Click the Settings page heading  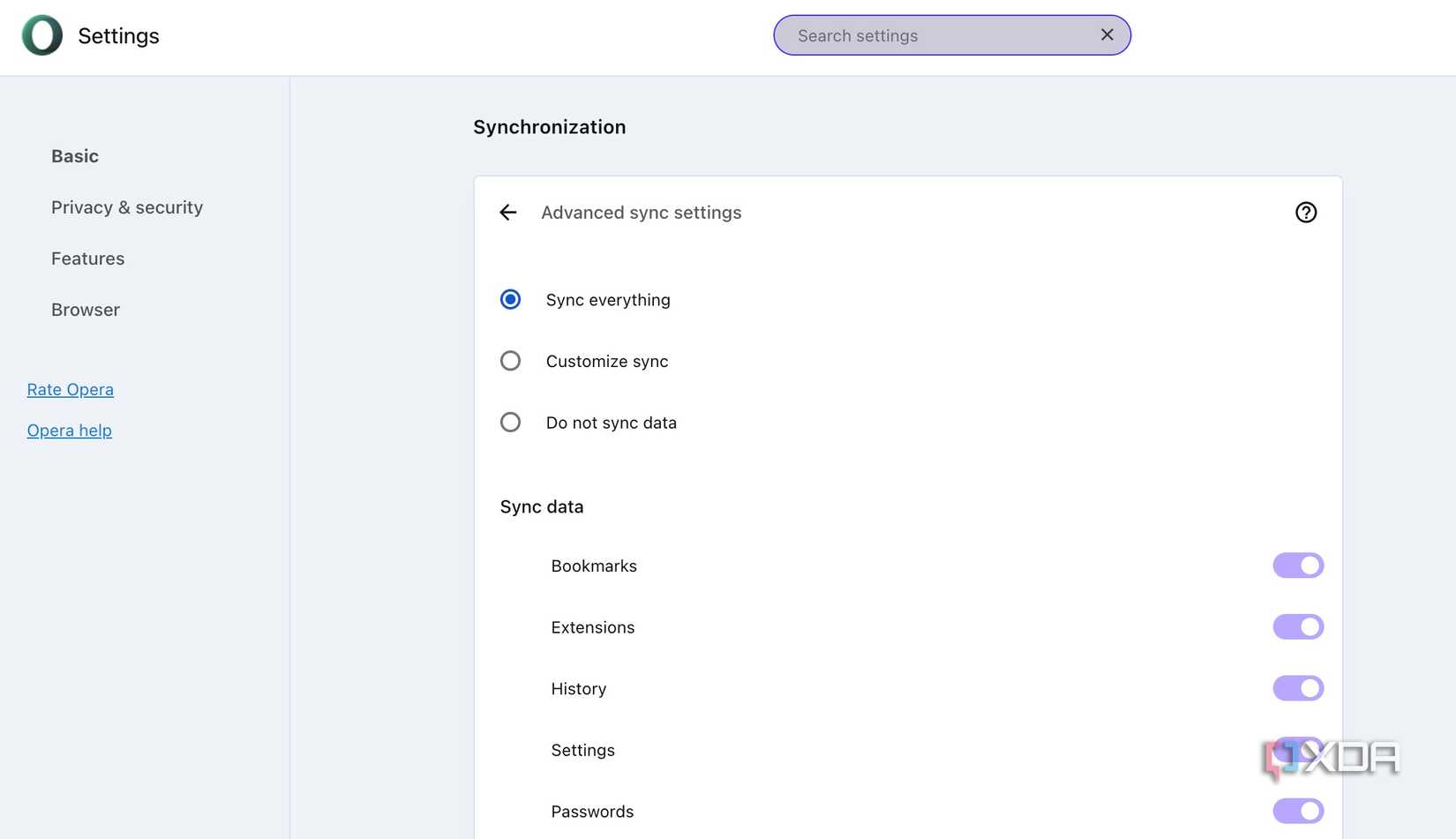pos(118,35)
